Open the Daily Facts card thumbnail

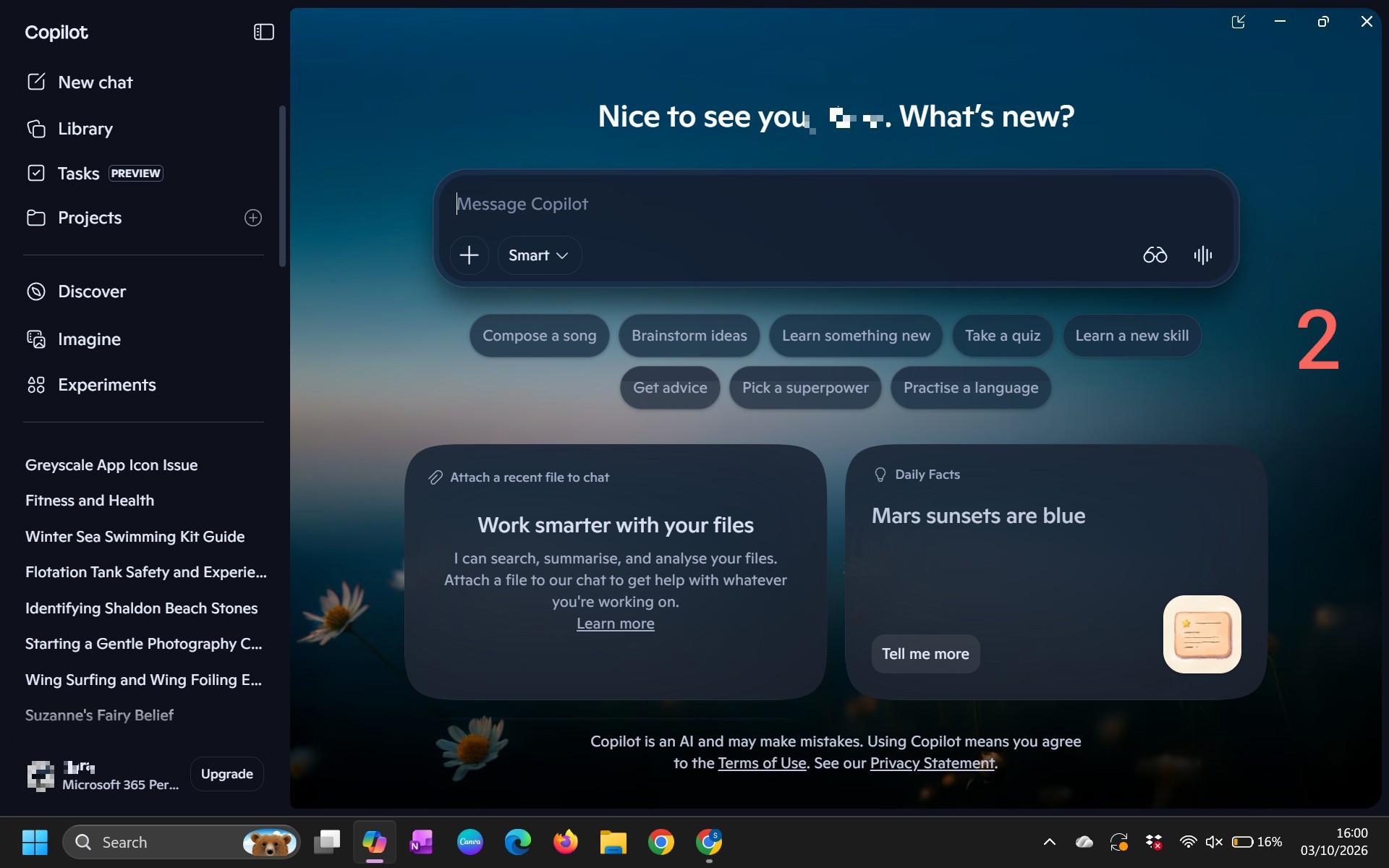pyautogui.click(x=1202, y=634)
